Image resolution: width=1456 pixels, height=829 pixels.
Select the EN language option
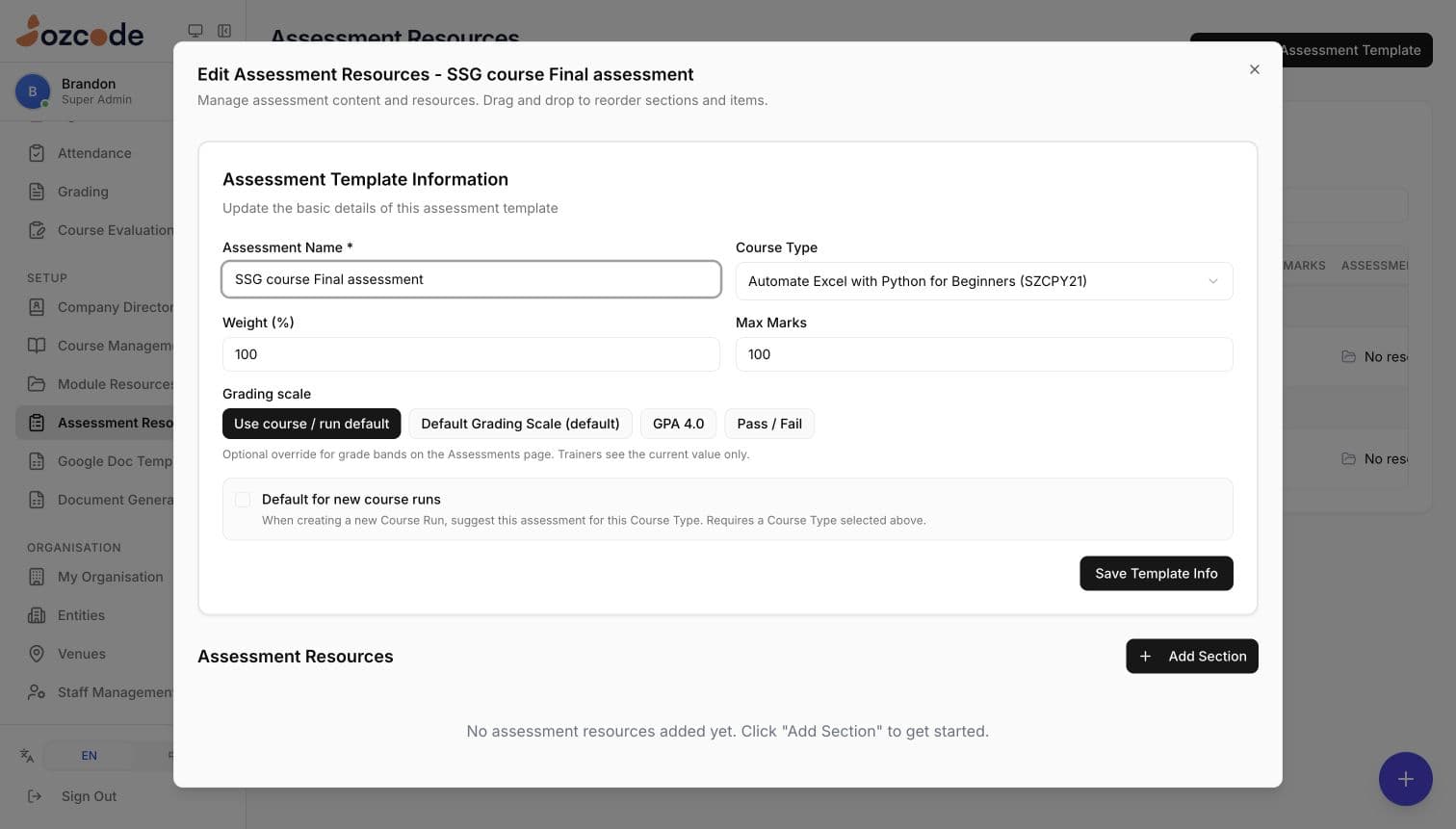(90, 756)
